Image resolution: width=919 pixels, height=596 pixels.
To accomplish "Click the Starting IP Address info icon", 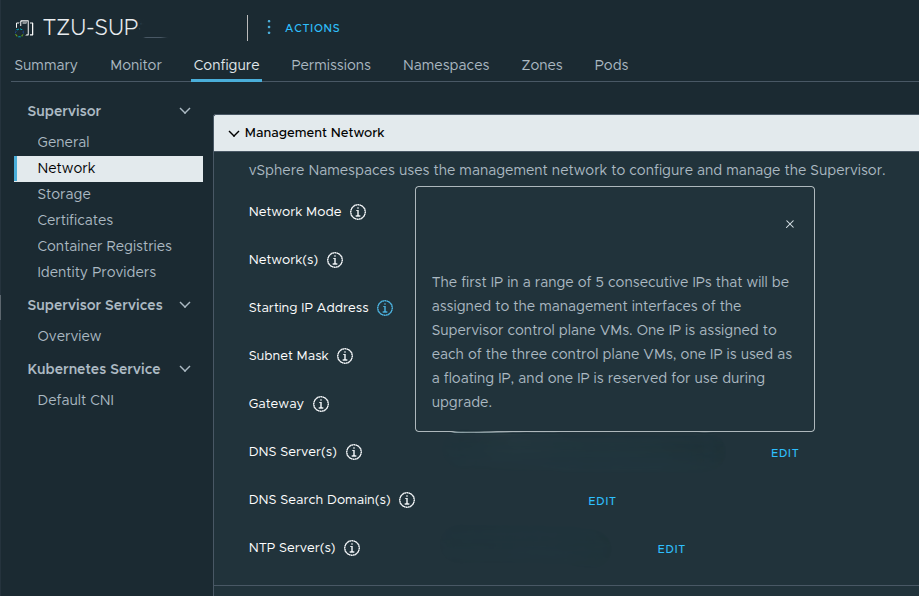I will point(385,308).
